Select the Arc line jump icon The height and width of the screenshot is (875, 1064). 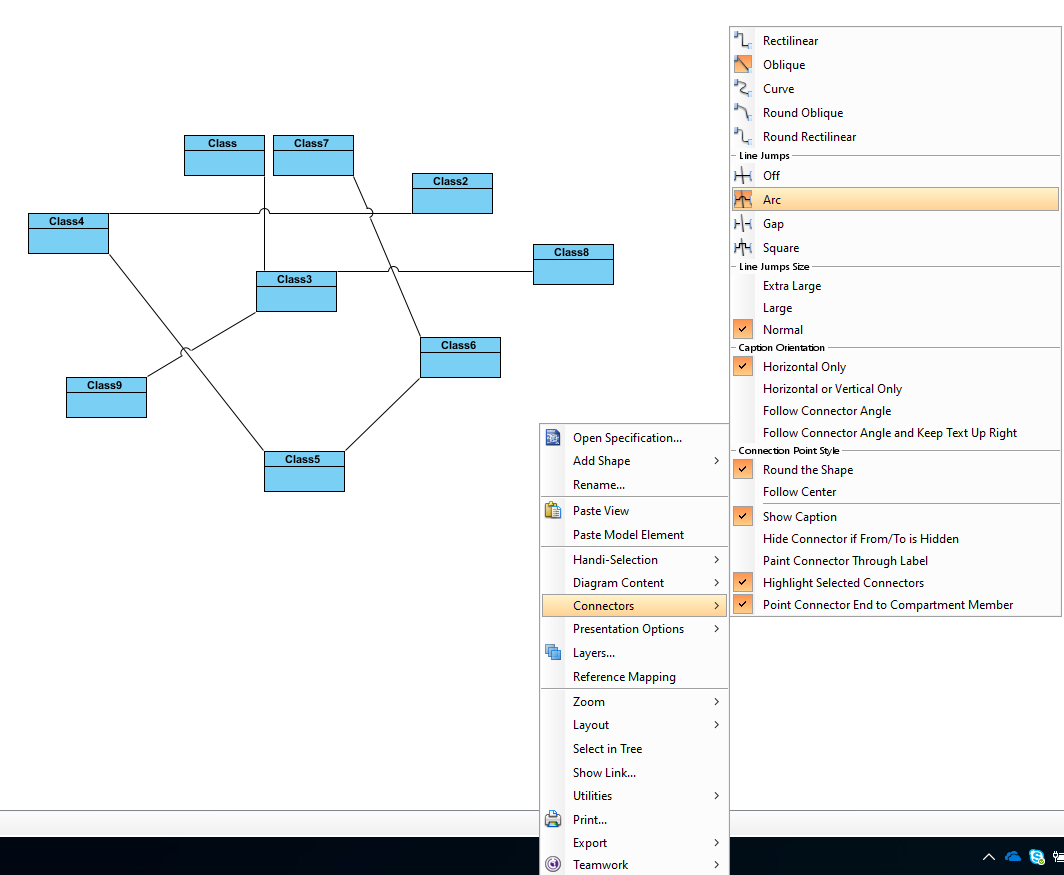[743, 200]
